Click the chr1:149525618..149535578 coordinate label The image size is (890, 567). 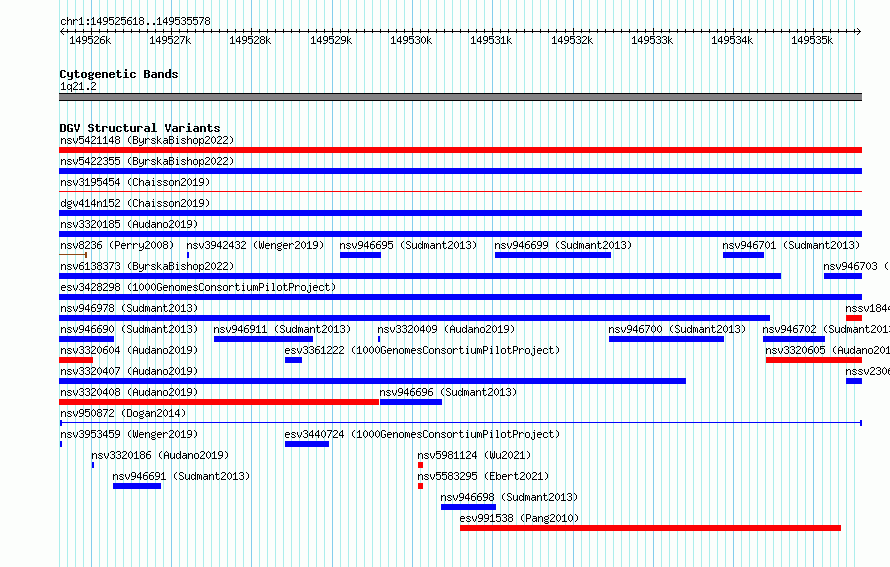click(x=135, y=21)
